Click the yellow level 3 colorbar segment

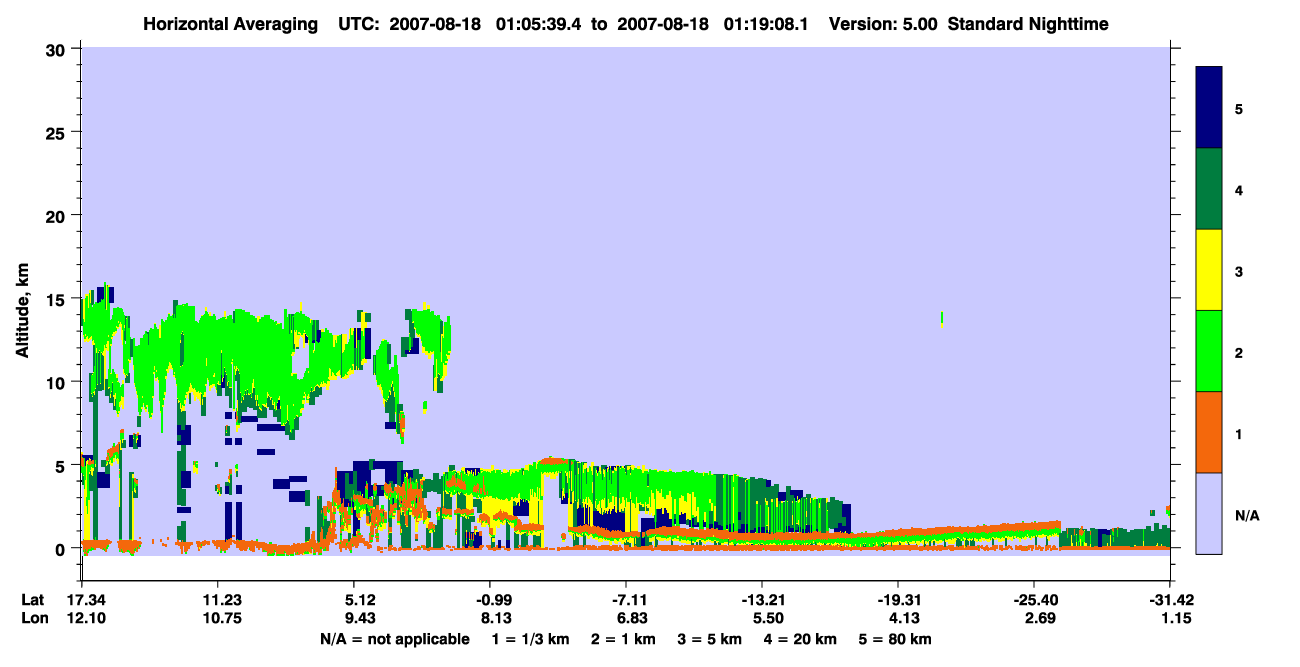(x=1209, y=270)
